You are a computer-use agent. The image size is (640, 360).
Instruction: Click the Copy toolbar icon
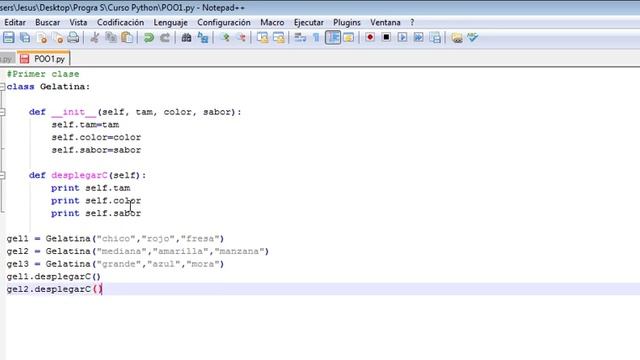click(111, 38)
